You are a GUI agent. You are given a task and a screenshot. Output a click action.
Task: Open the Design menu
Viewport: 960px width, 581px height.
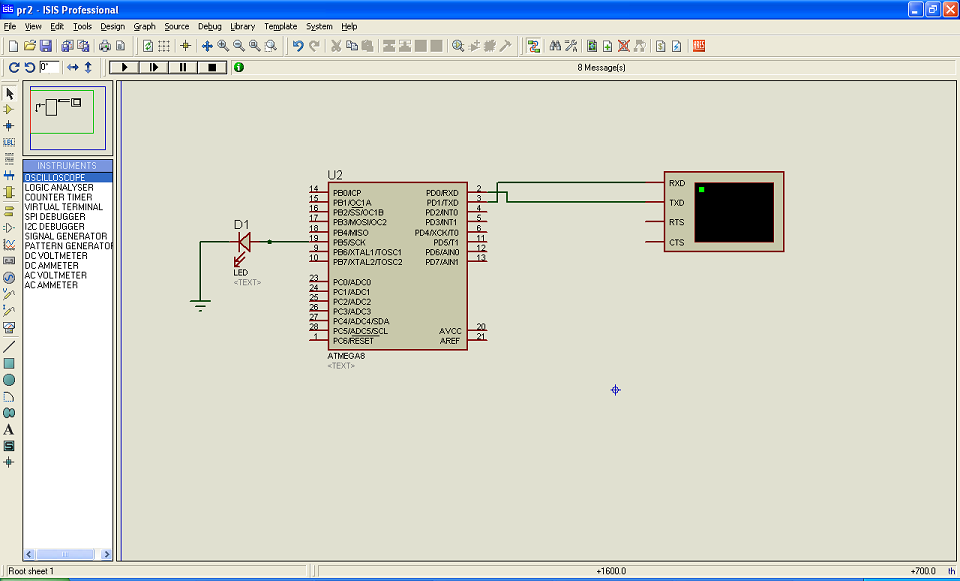tap(112, 26)
